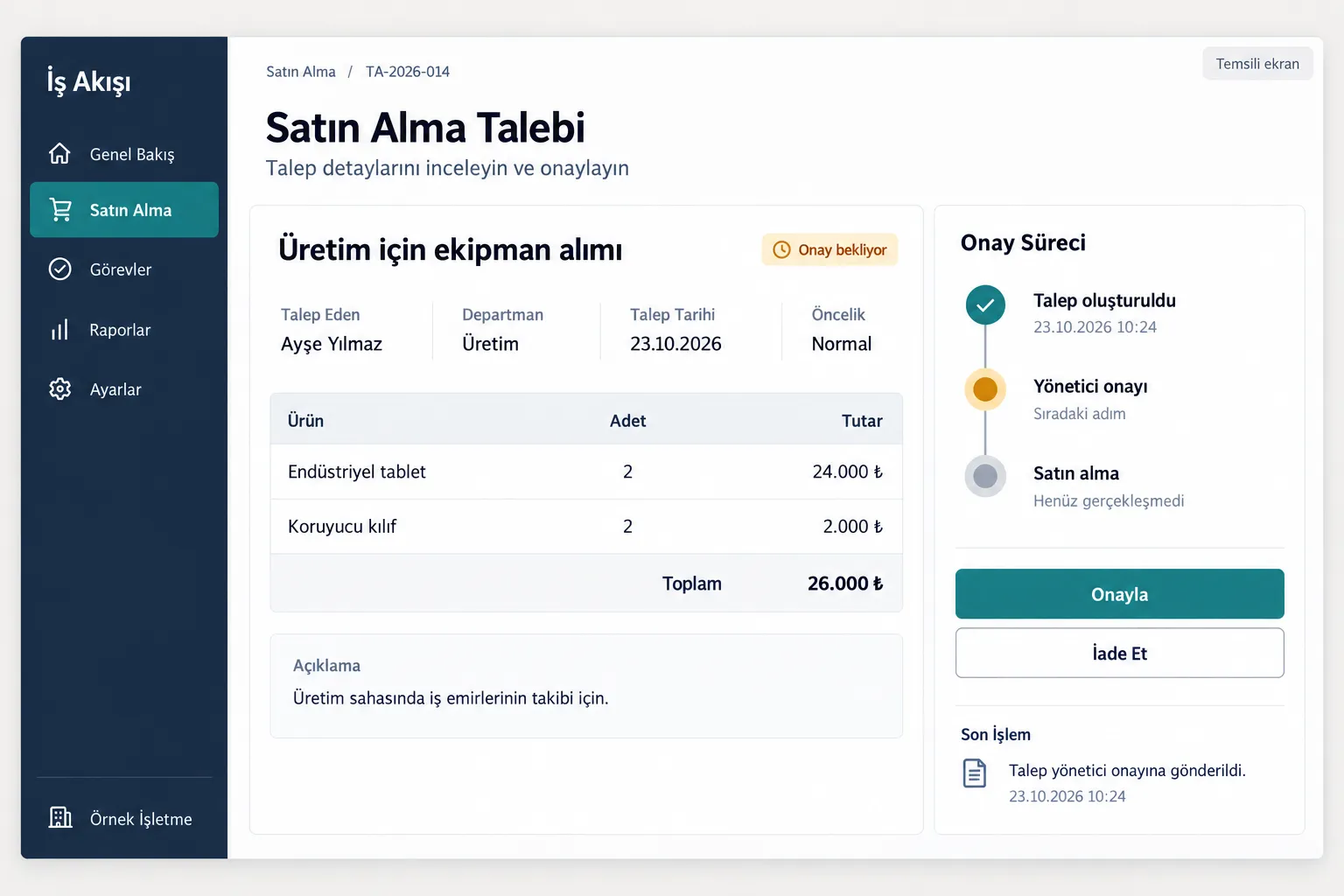Click the TA-2026-014 breadcrumb
Image resolution: width=1344 pixels, height=896 pixels.
click(x=408, y=72)
